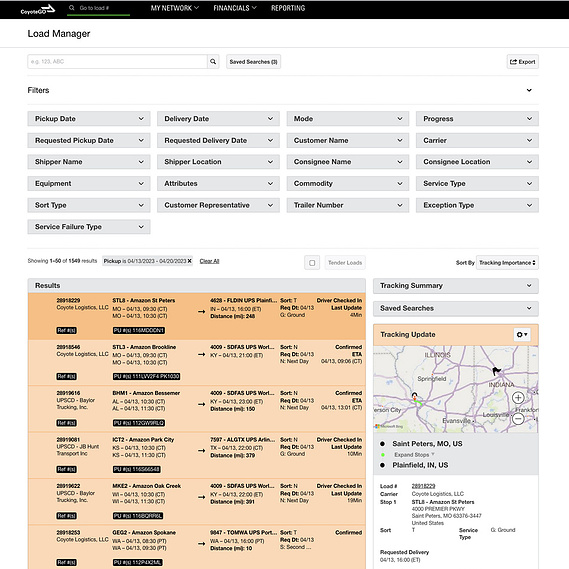Open the Delivery Date filter dropdown
The height and width of the screenshot is (569, 569).
[x=218, y=119]
